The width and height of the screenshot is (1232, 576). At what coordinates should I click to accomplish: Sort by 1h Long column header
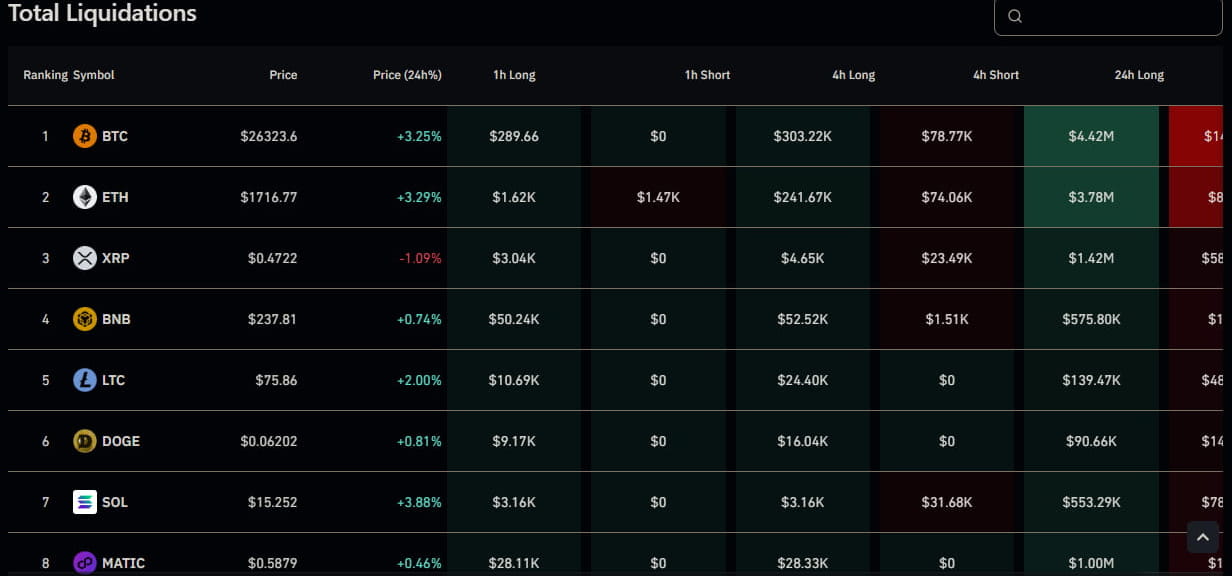point(514,75)
